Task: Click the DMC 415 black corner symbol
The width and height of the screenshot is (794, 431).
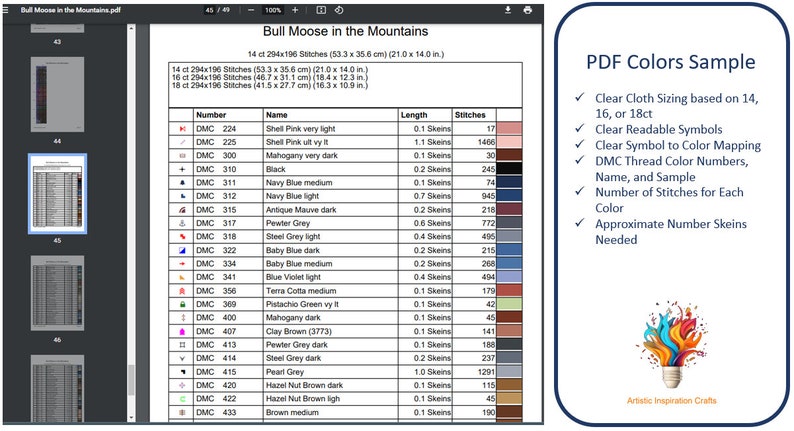Action: [x=182, y=372]
